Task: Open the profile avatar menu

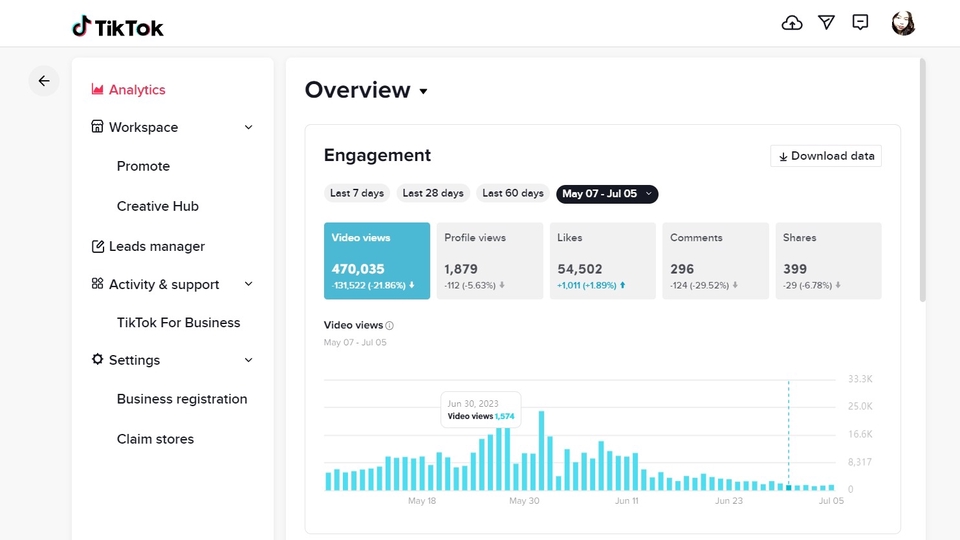Action: tap(903, 23)
